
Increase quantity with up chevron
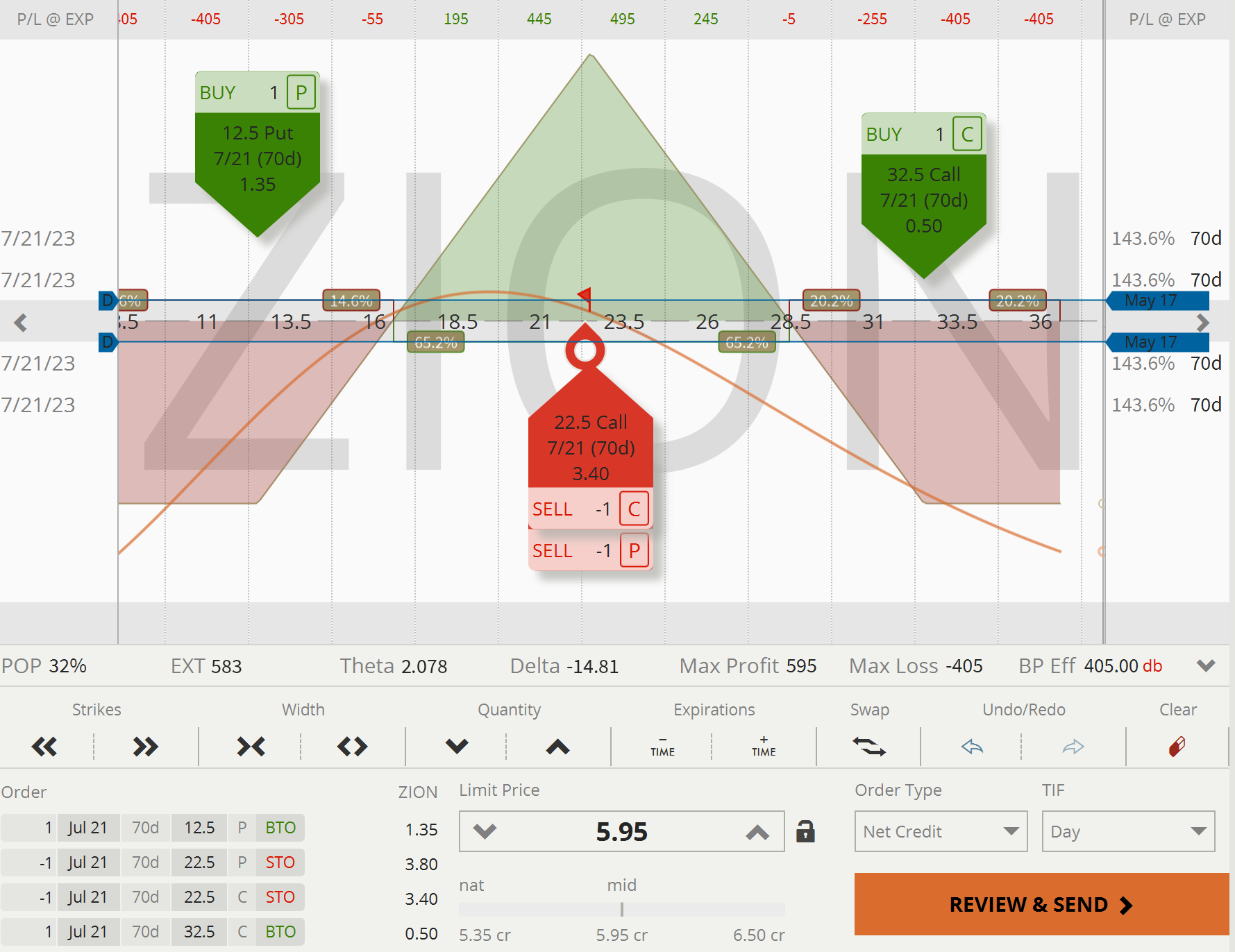(558, 747)
